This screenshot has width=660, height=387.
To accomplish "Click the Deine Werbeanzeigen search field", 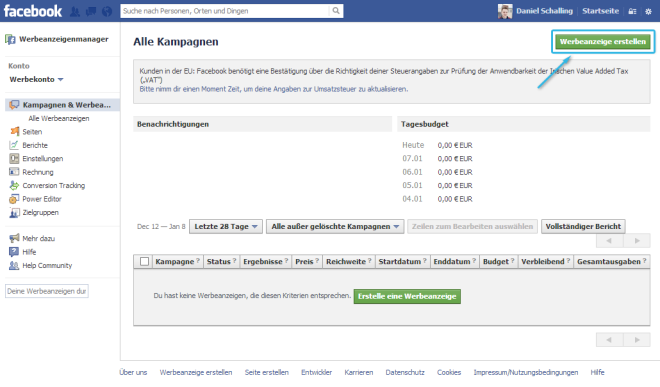I will 47,291.
